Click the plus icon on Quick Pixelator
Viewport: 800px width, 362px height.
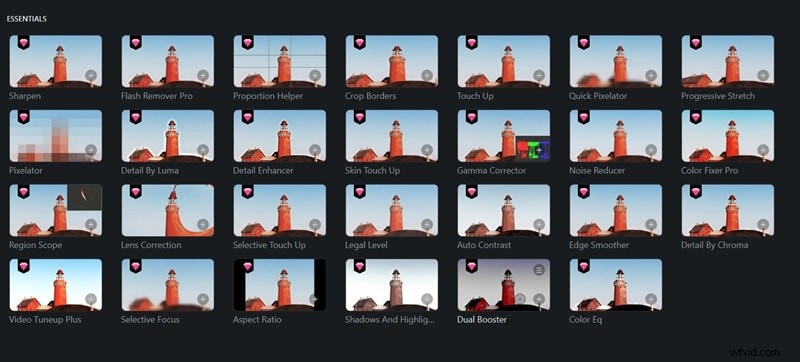(x=651, y=75)
